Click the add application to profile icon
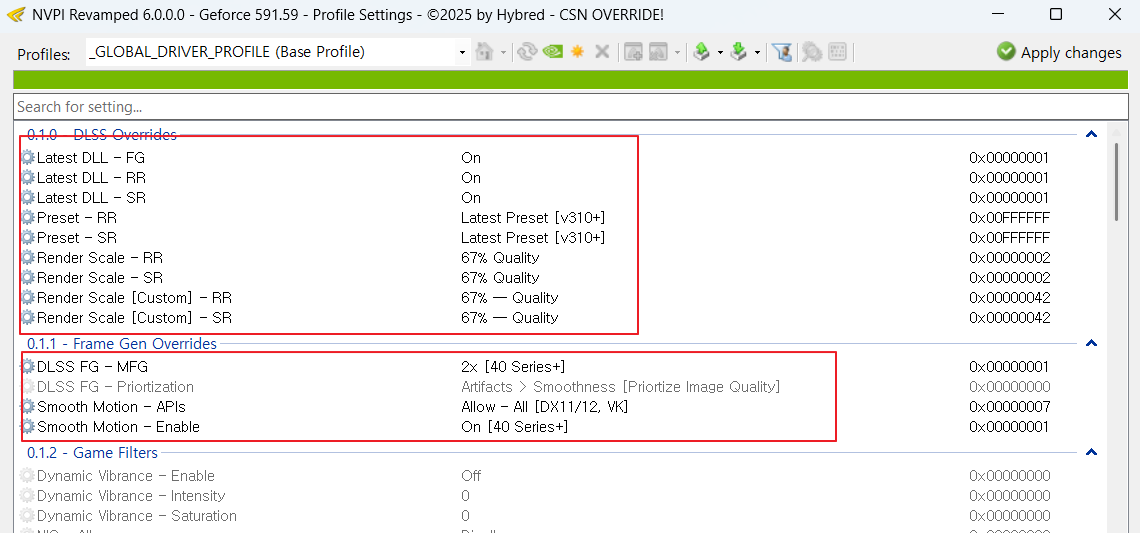Image resolution: width=1140 pixels, height=533 pixels. click(634, 52)
